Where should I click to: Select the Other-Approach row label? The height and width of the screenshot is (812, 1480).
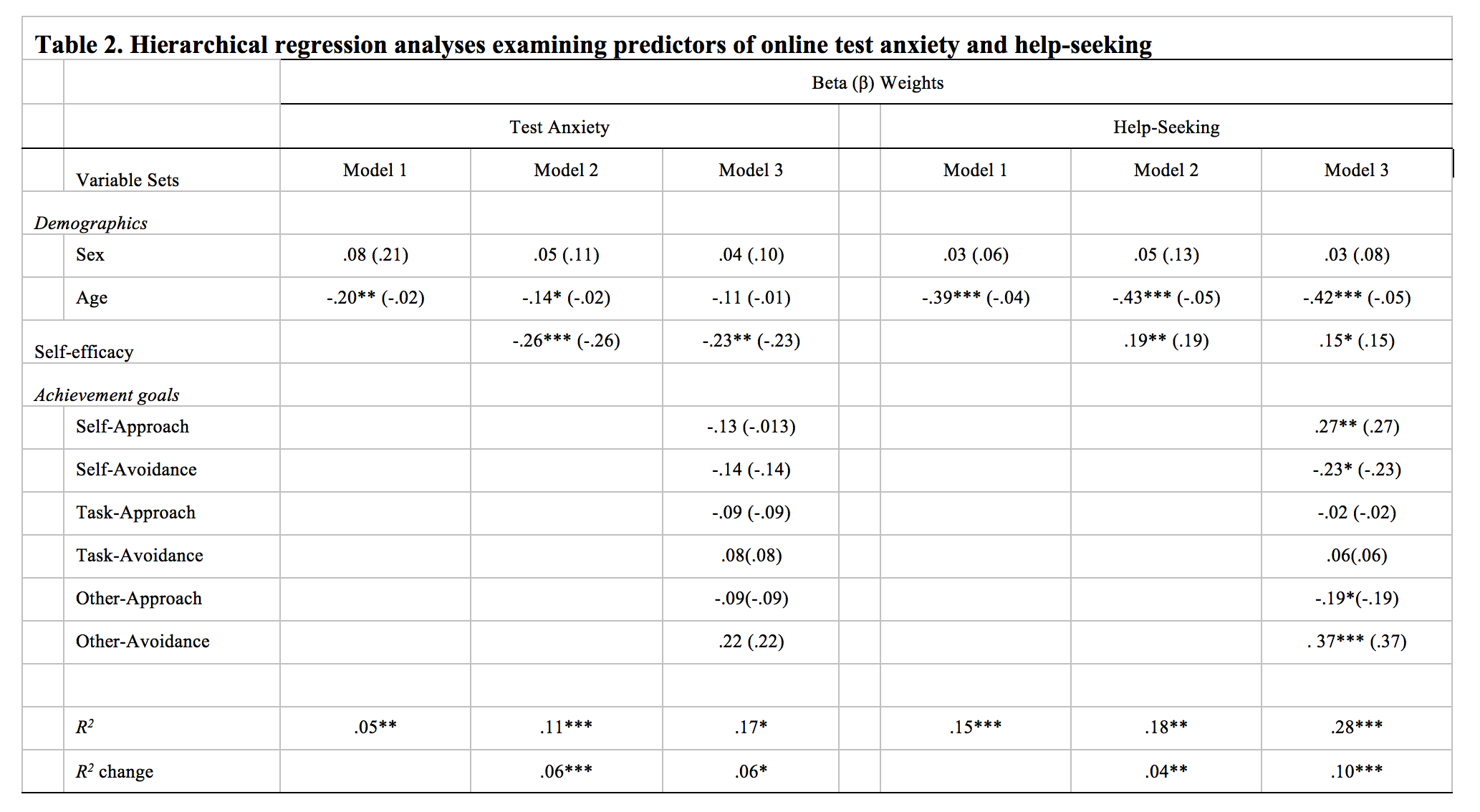click(x=139, y=599)
